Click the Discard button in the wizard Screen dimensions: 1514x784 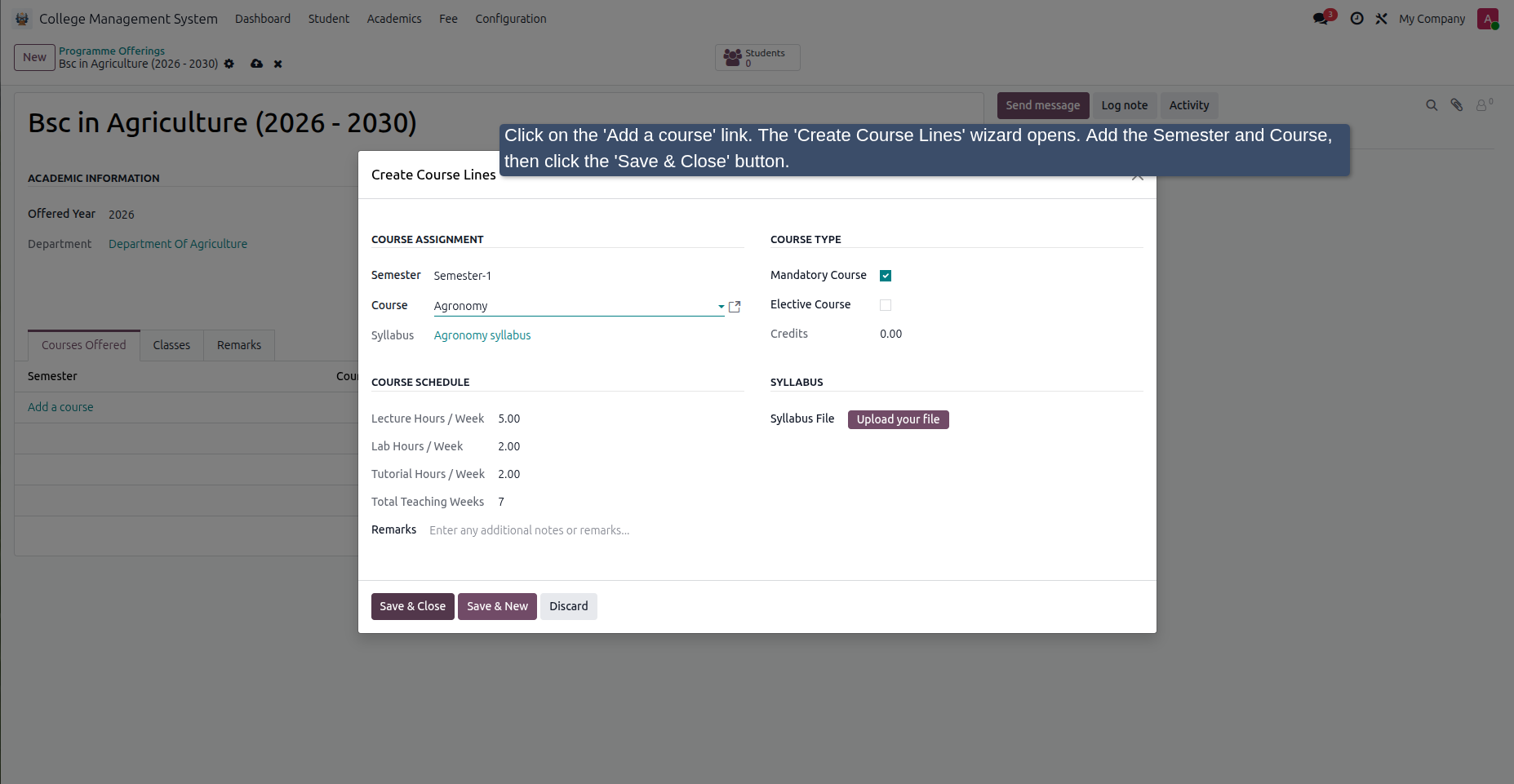[x=569, y=606]
